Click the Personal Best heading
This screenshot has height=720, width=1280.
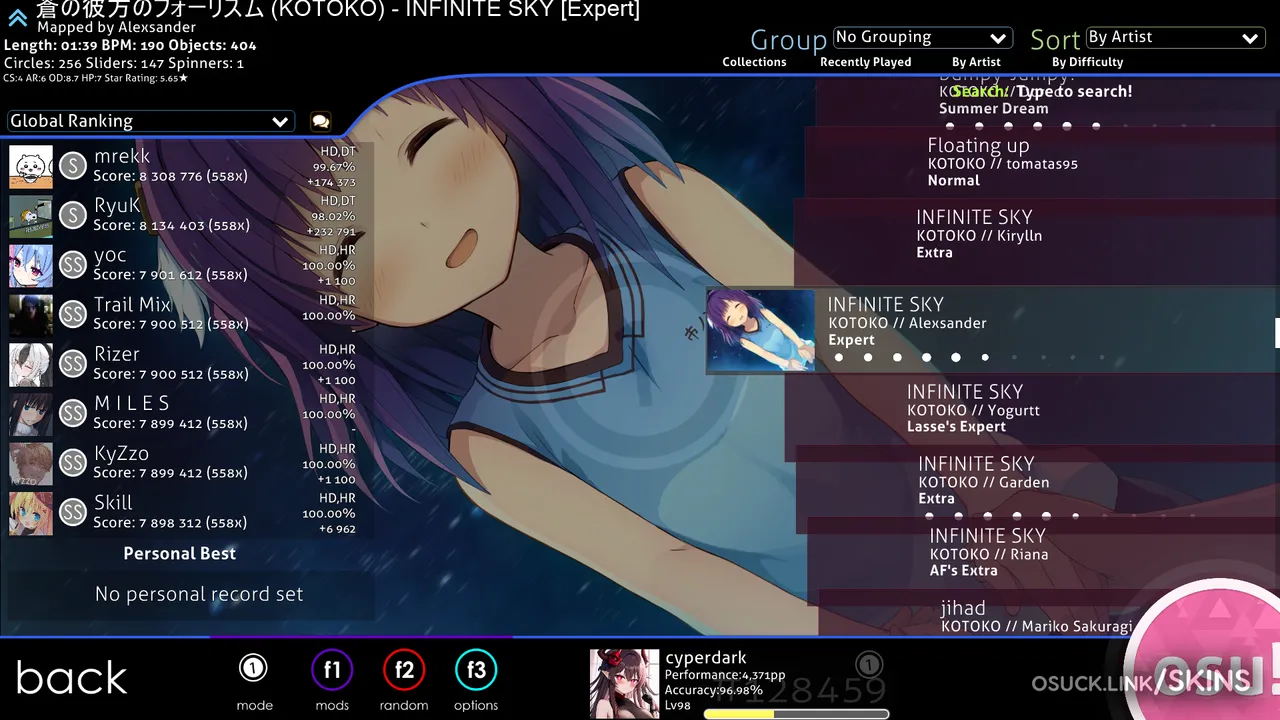180,553
